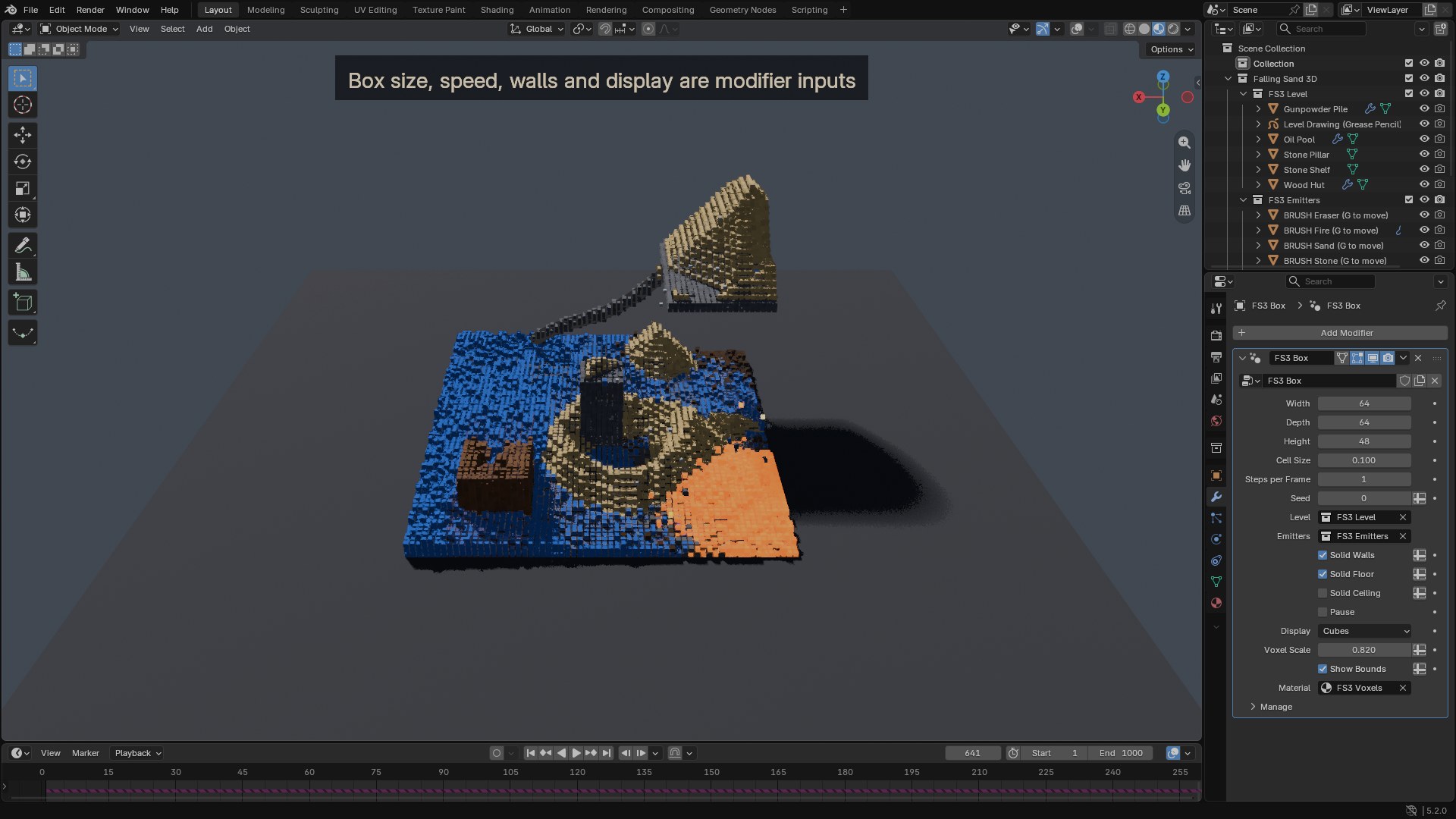Select the Transform tool
1456x819 pixels.
click(x=23, y=215)
